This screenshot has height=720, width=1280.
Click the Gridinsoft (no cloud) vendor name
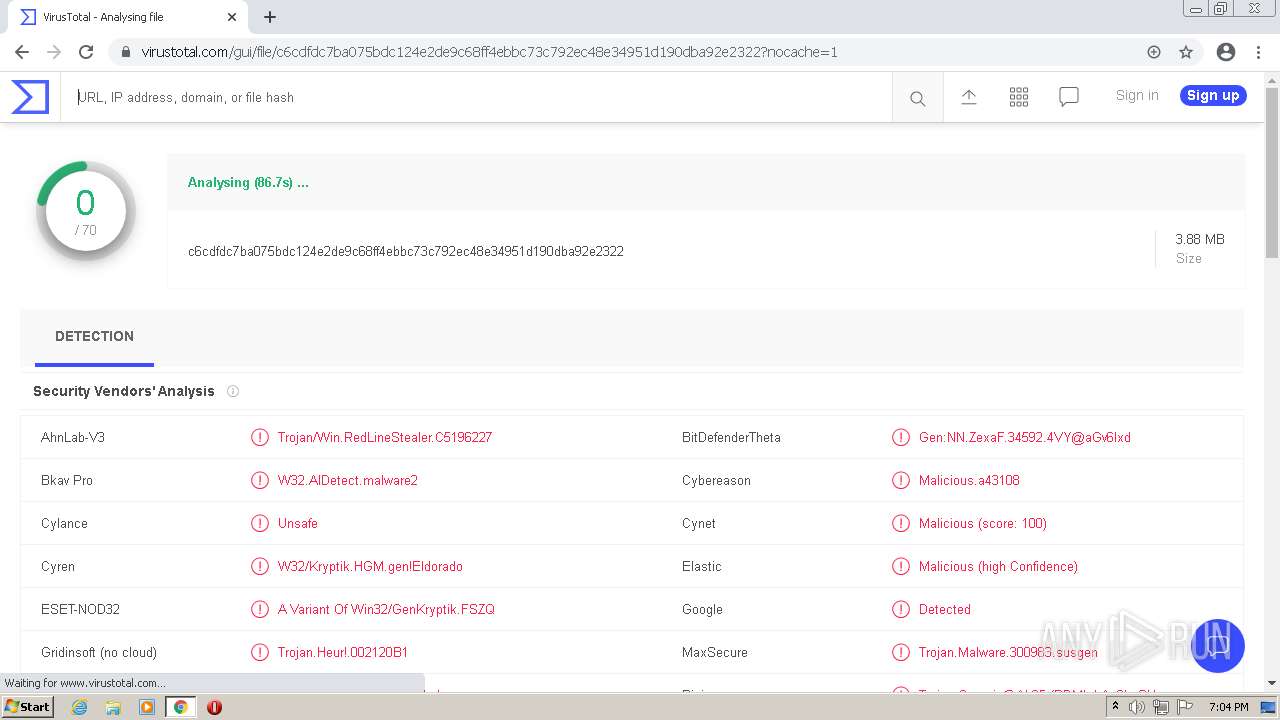click(x=99, y=652)
